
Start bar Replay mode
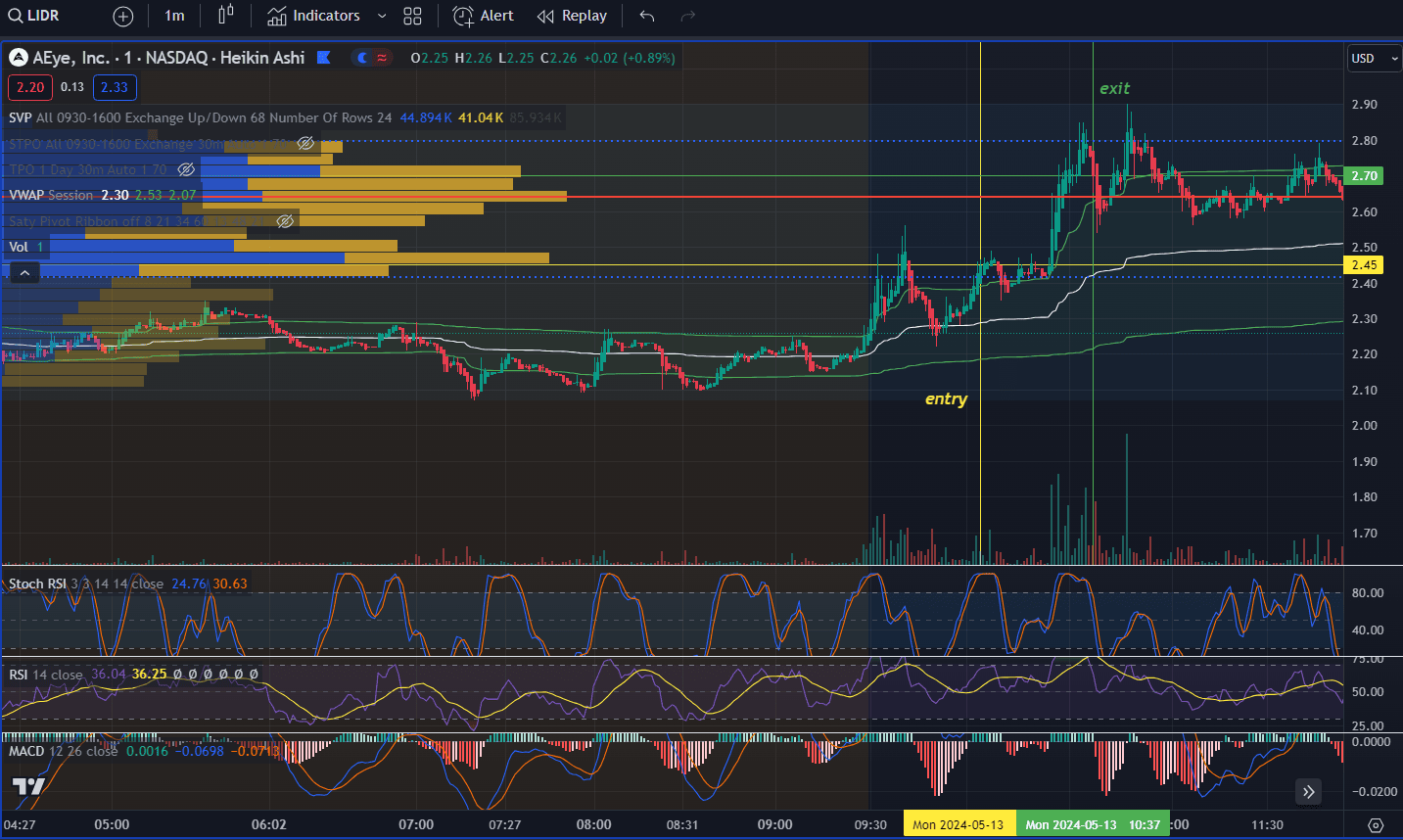[573, 16]
